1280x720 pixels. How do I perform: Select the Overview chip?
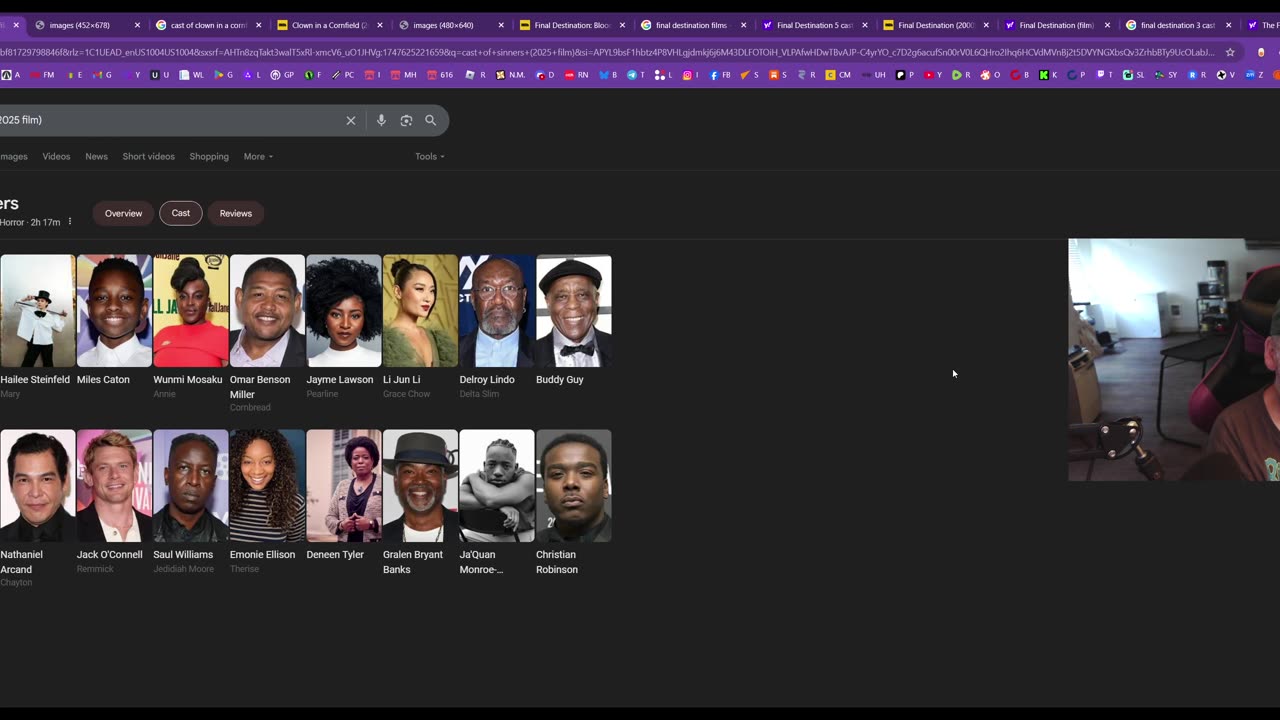pos(124,213)
